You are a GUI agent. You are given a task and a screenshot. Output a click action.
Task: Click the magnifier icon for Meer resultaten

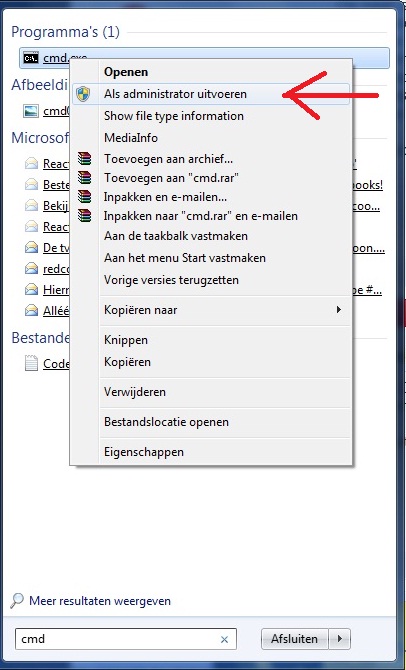(17, 601)
